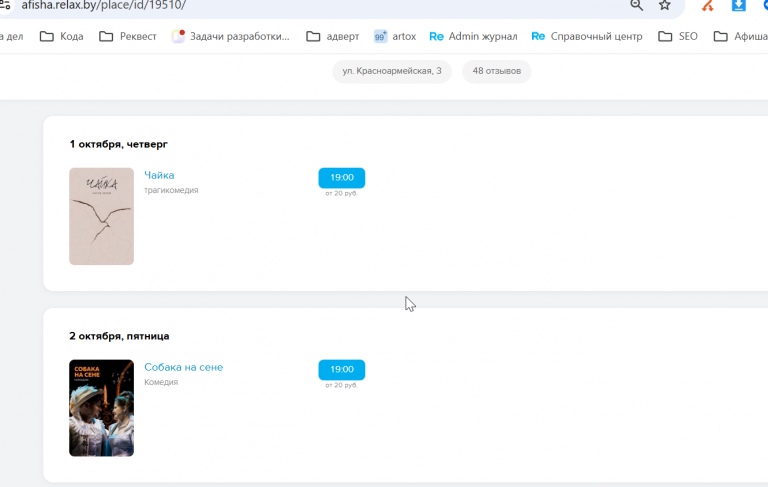Open the Кода bookmarks folder
768x487 pixels.
point(61,36)
